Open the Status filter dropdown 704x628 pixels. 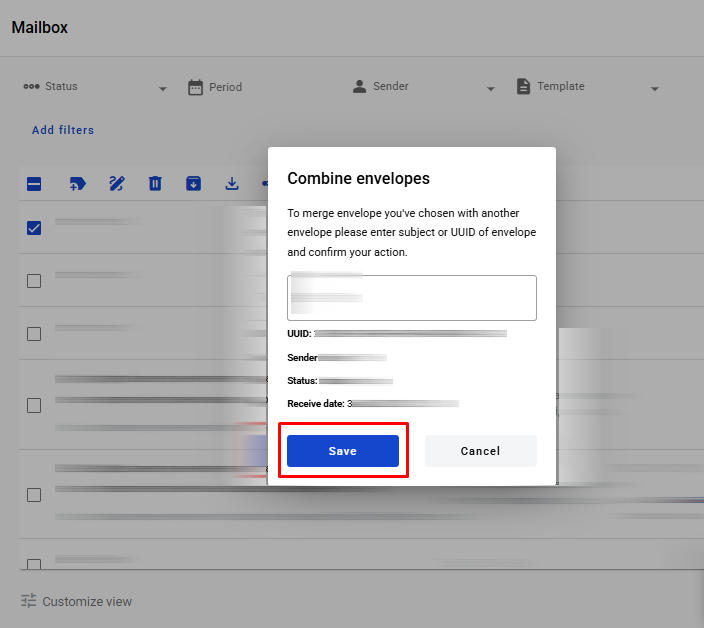(95, 87)
